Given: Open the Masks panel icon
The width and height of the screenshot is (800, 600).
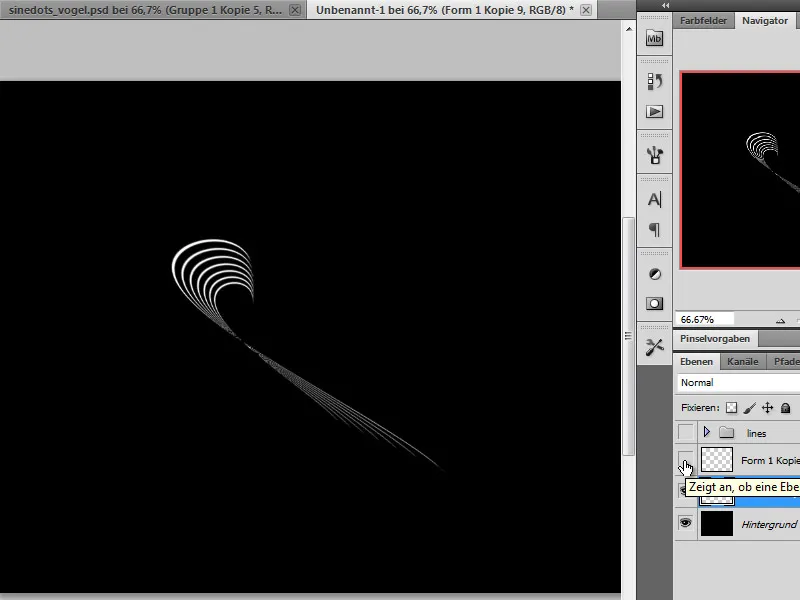Looking at the screenshot, I should pyautogui.click(x=655, y=304).
